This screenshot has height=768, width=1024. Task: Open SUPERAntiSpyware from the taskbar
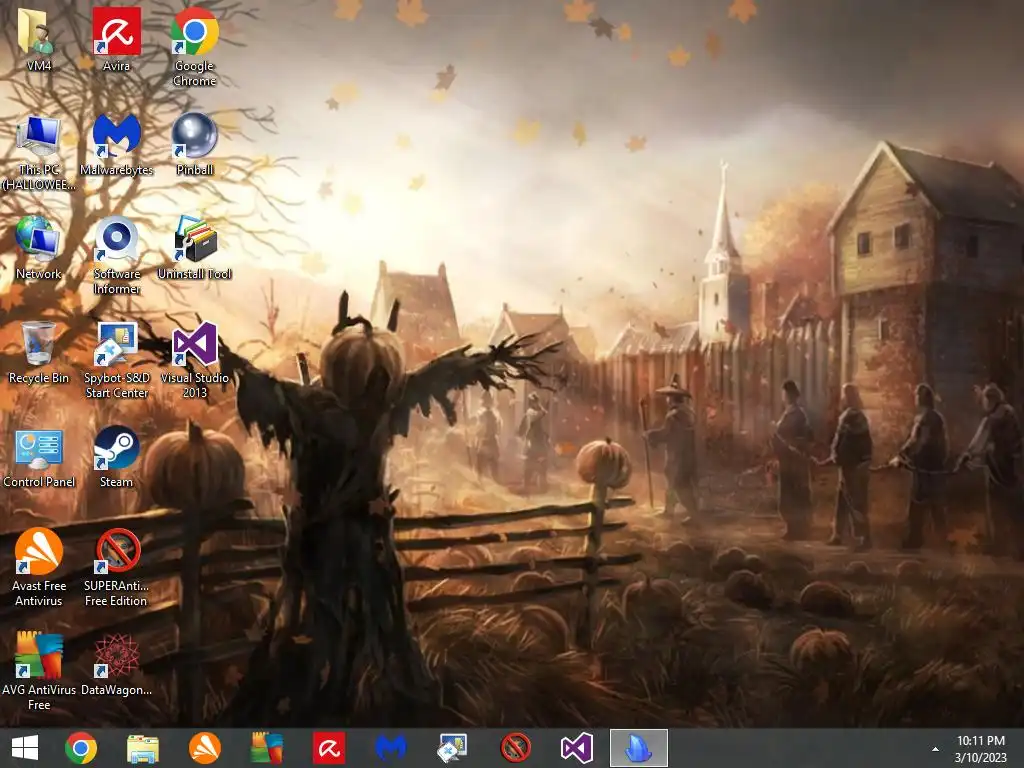click(515, 748)
